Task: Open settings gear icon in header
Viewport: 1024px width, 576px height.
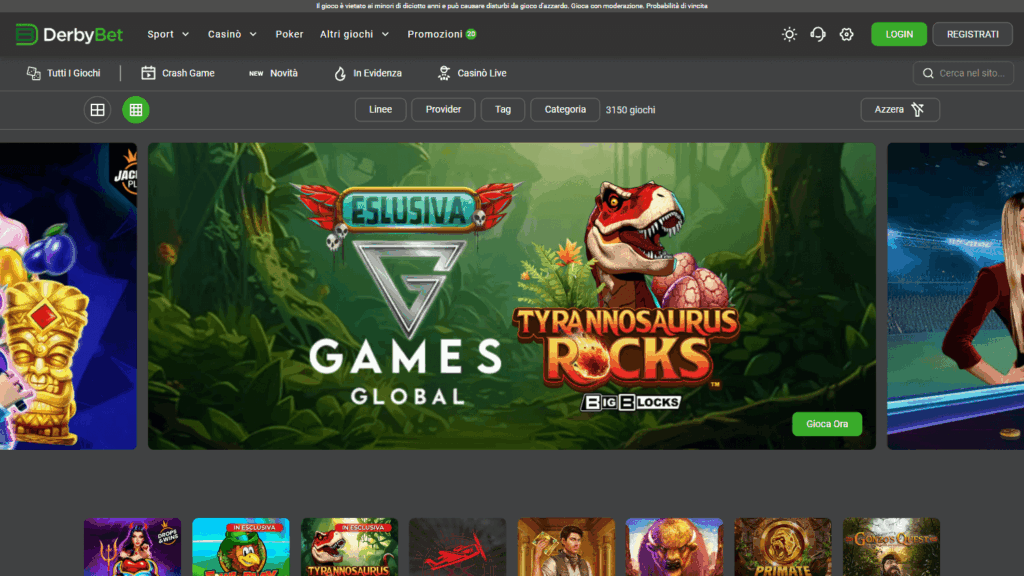Action: point(847,34)
